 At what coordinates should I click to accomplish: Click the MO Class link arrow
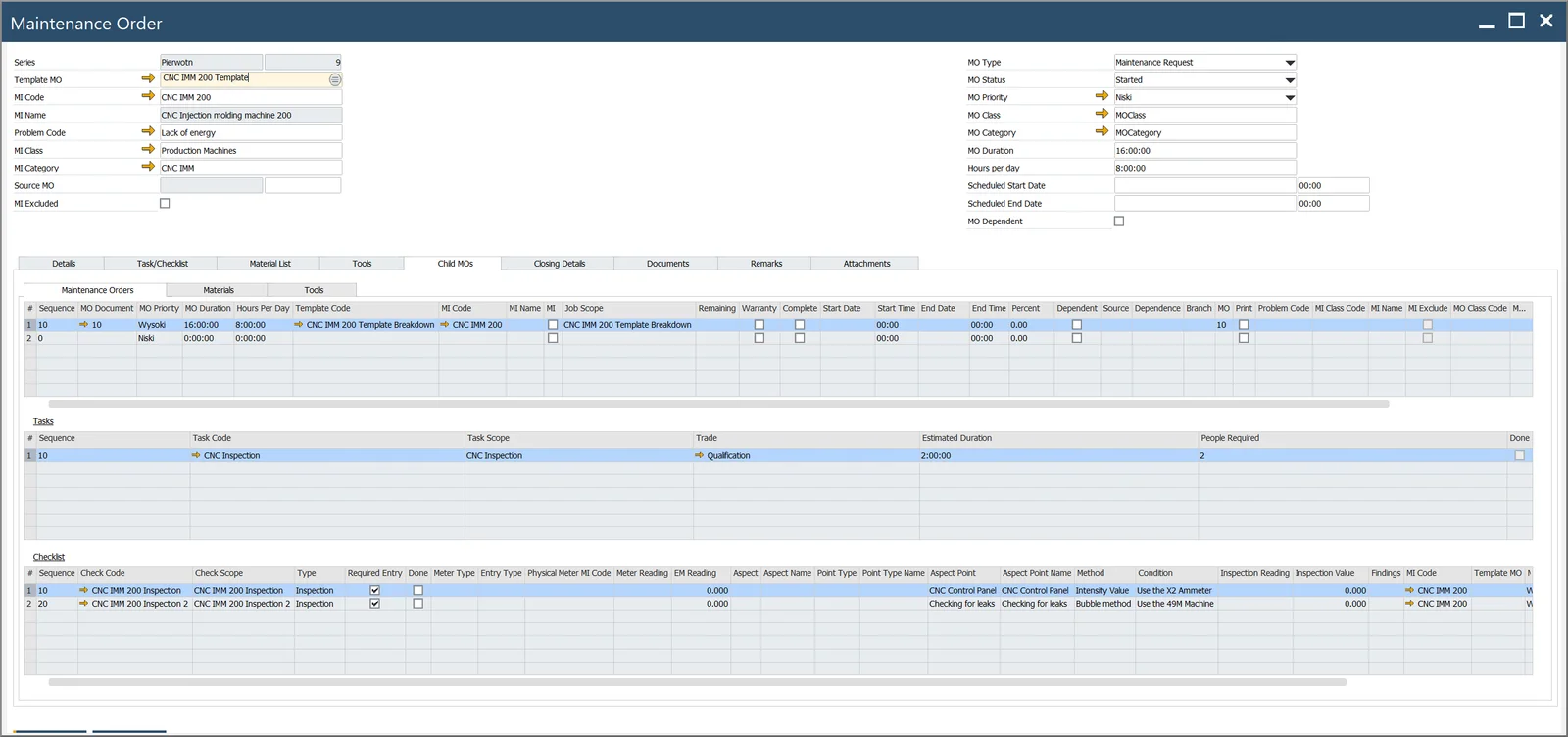(1102, 114)
